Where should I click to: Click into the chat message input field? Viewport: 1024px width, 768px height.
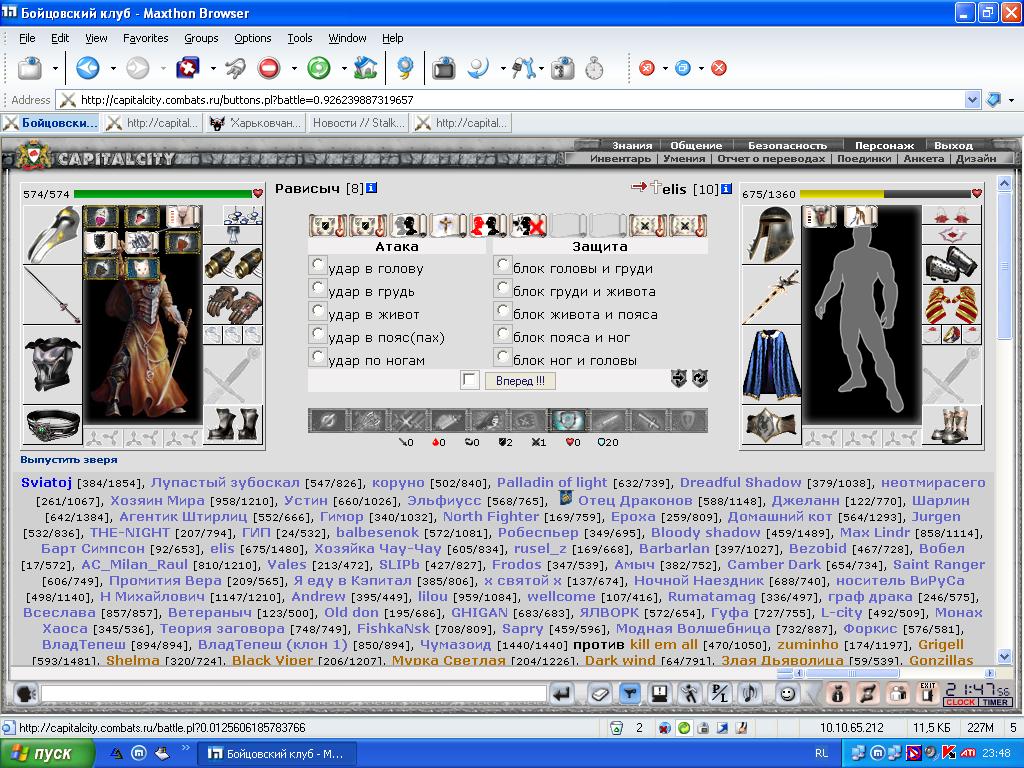click(x=293, y=694)
